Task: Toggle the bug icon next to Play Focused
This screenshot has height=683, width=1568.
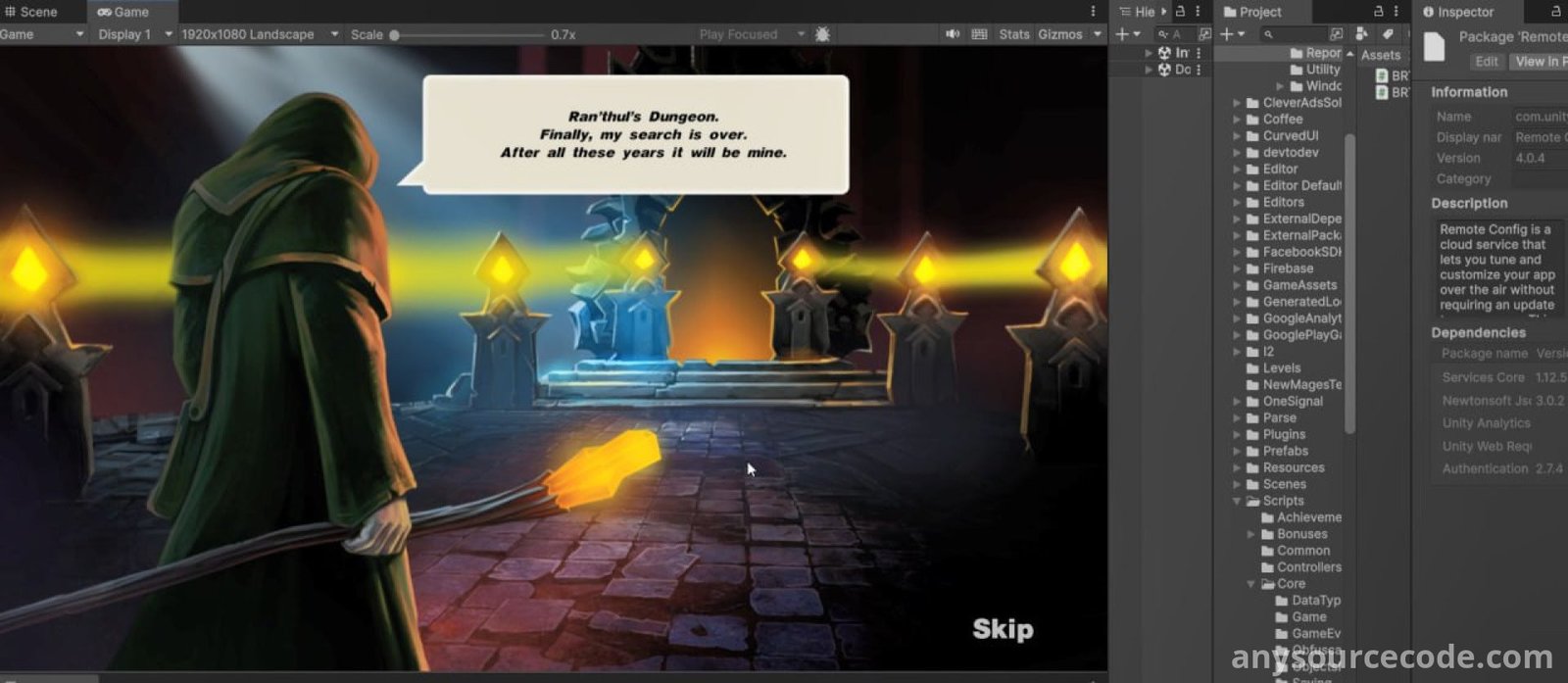Action: [822, 34]
